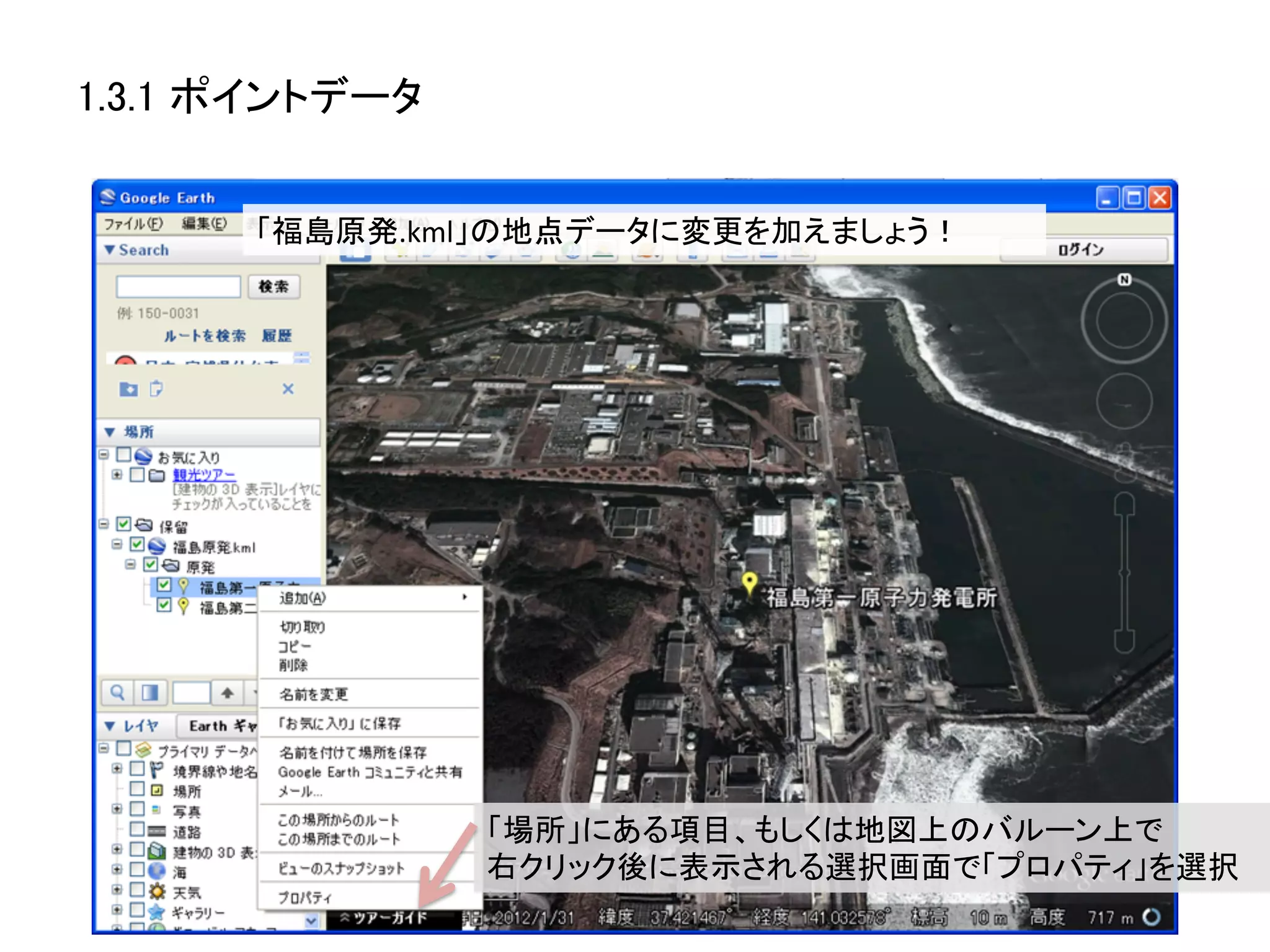Click the N north indicator on compass

pyautogui.click(x=1124, y=280)
